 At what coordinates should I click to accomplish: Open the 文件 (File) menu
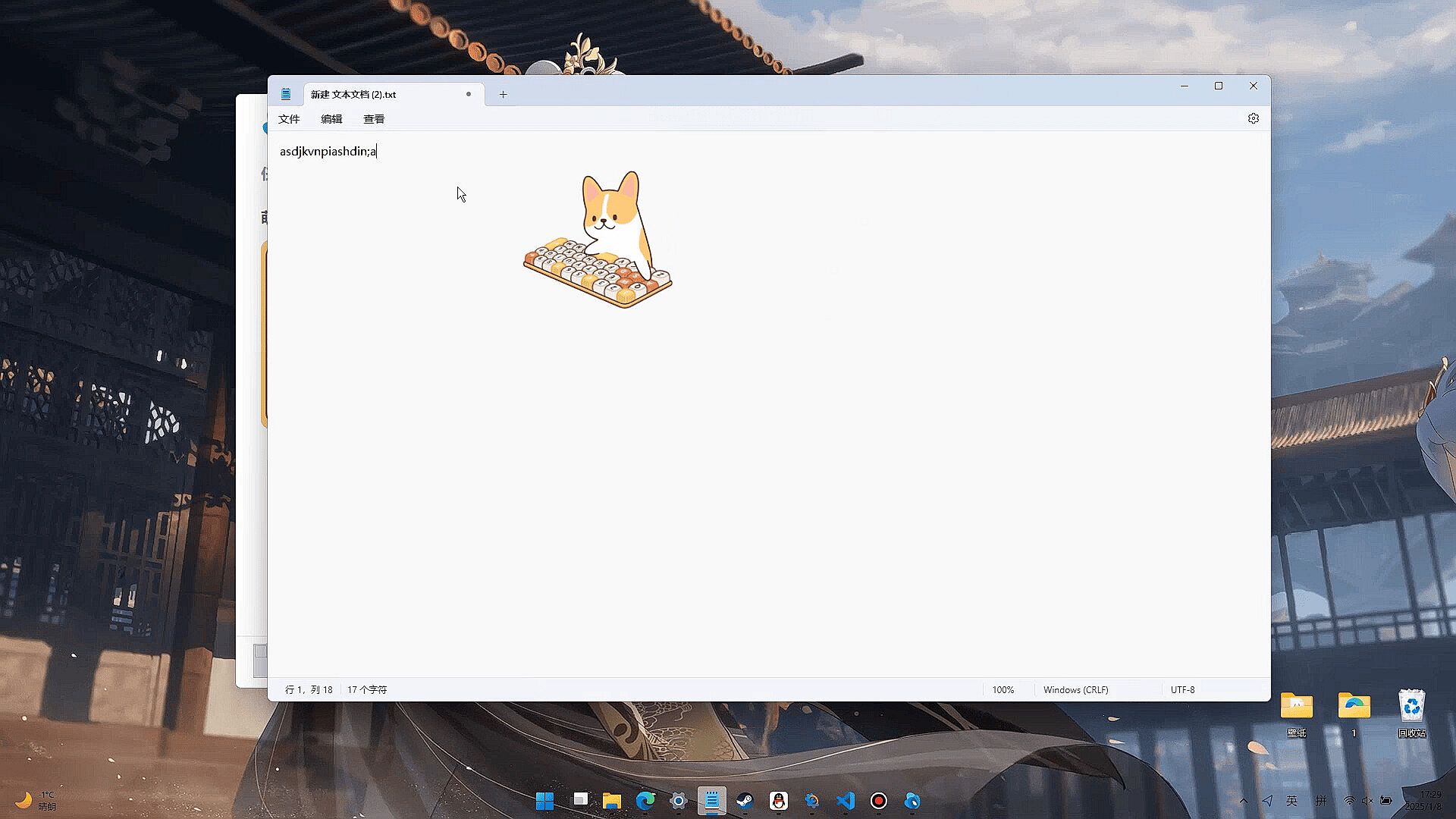click(x=289, y=119)
